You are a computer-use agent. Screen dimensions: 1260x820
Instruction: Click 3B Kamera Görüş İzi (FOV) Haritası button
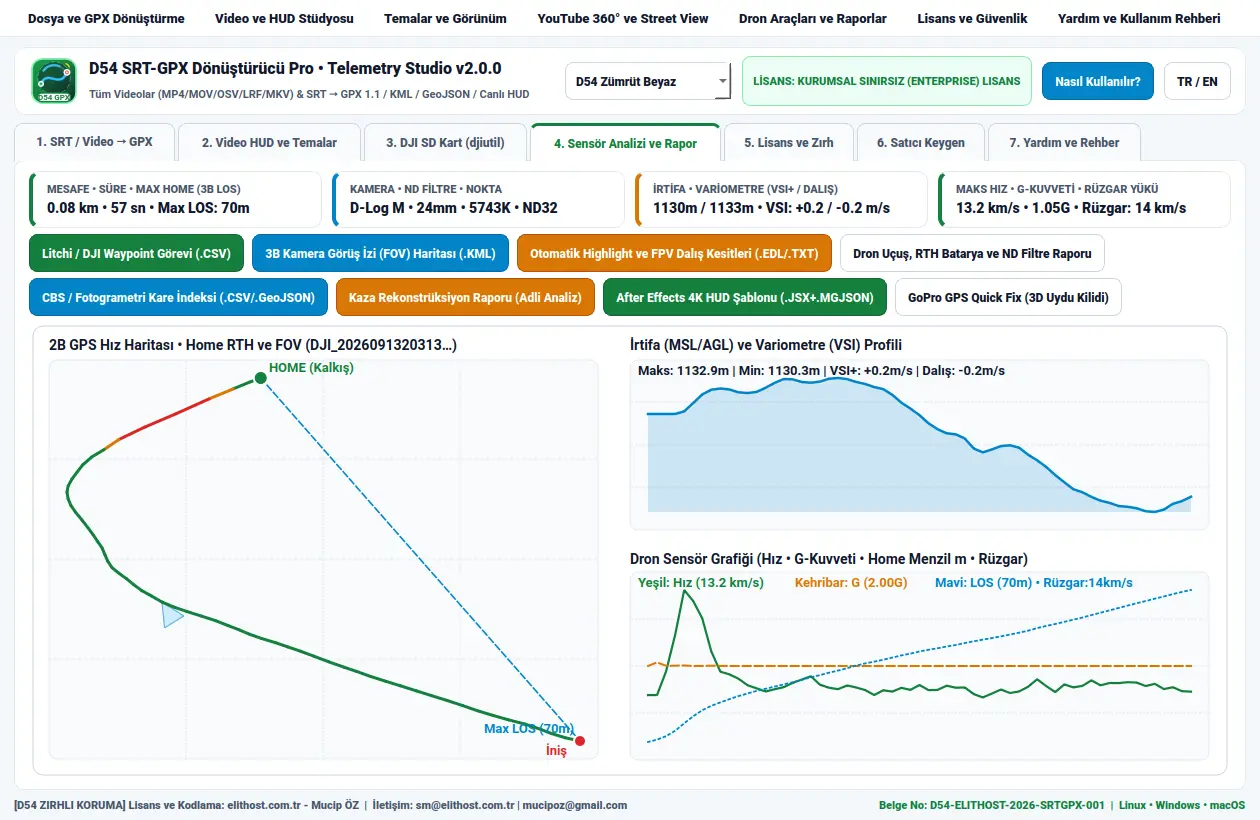click(380, 253)
